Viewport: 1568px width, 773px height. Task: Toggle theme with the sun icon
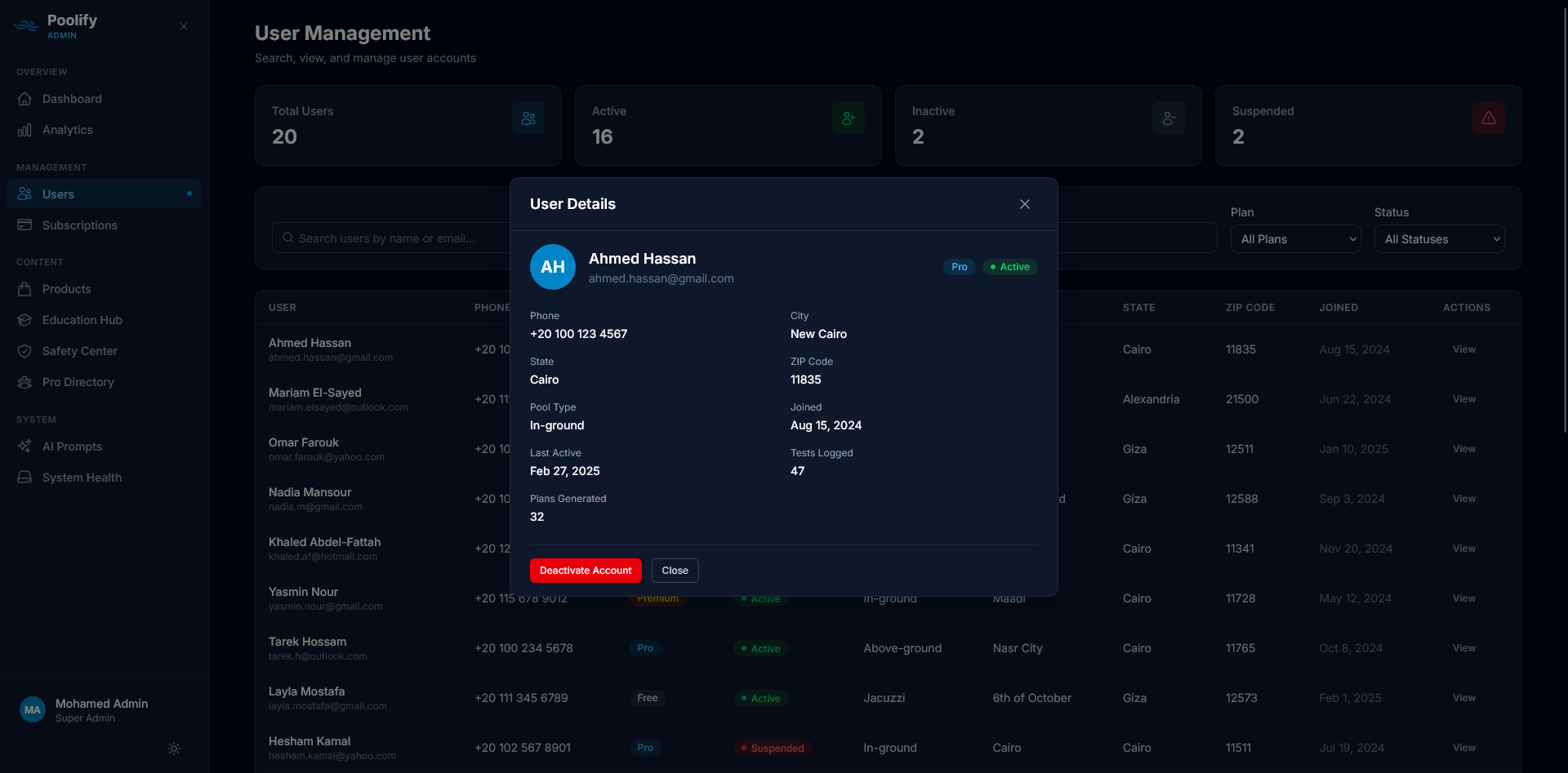[174, 749]
